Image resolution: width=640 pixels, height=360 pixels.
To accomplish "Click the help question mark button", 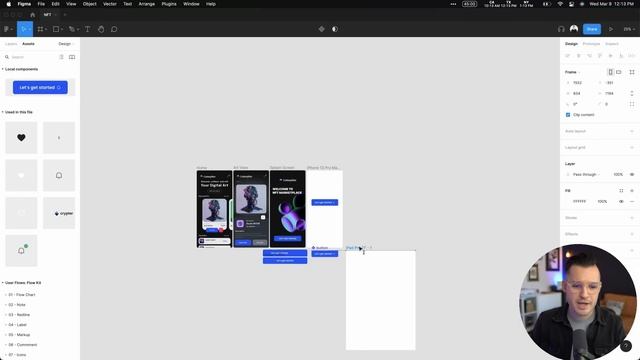I will coord(626,346).
